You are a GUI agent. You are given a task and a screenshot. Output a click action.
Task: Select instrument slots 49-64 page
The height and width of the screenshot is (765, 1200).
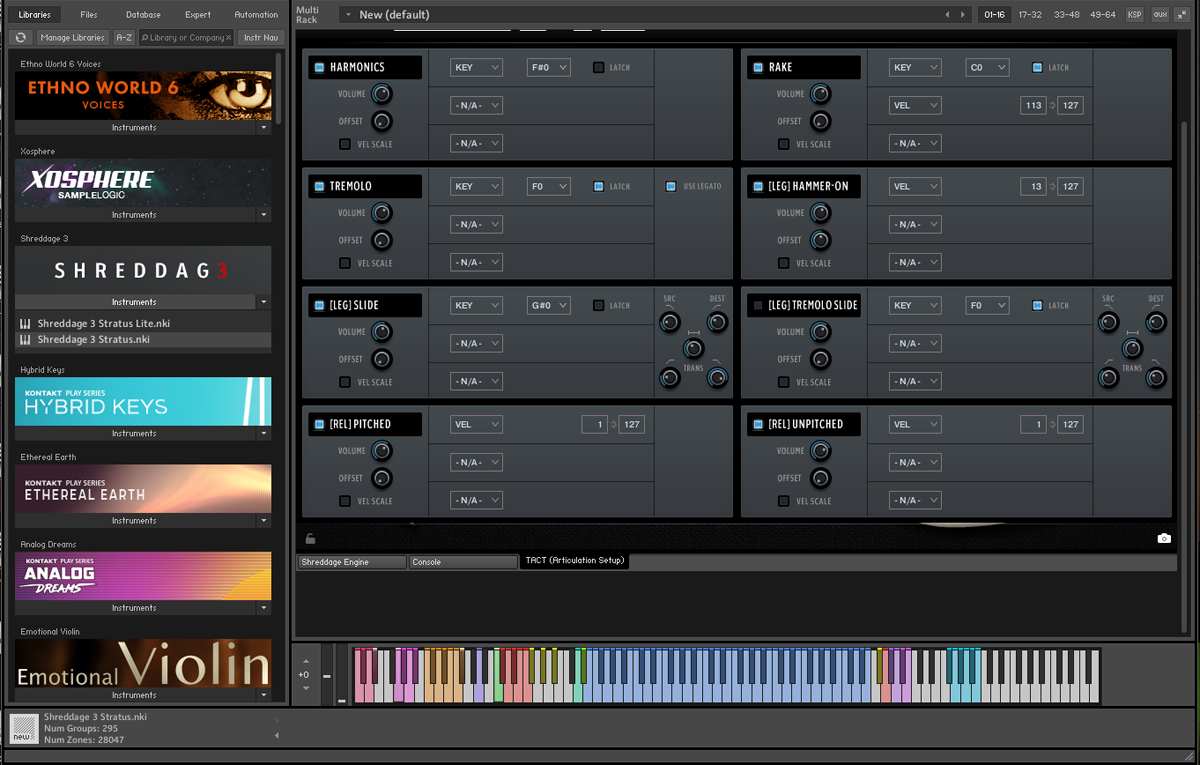tap(1103, 15)
